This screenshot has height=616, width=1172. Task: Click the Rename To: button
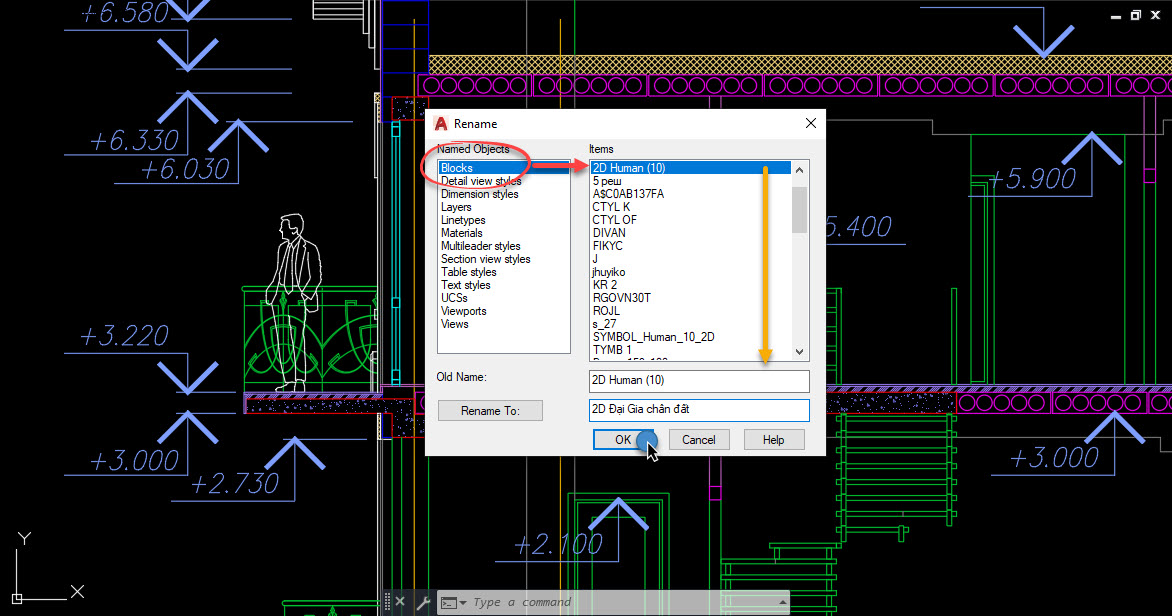pos(490,410)
